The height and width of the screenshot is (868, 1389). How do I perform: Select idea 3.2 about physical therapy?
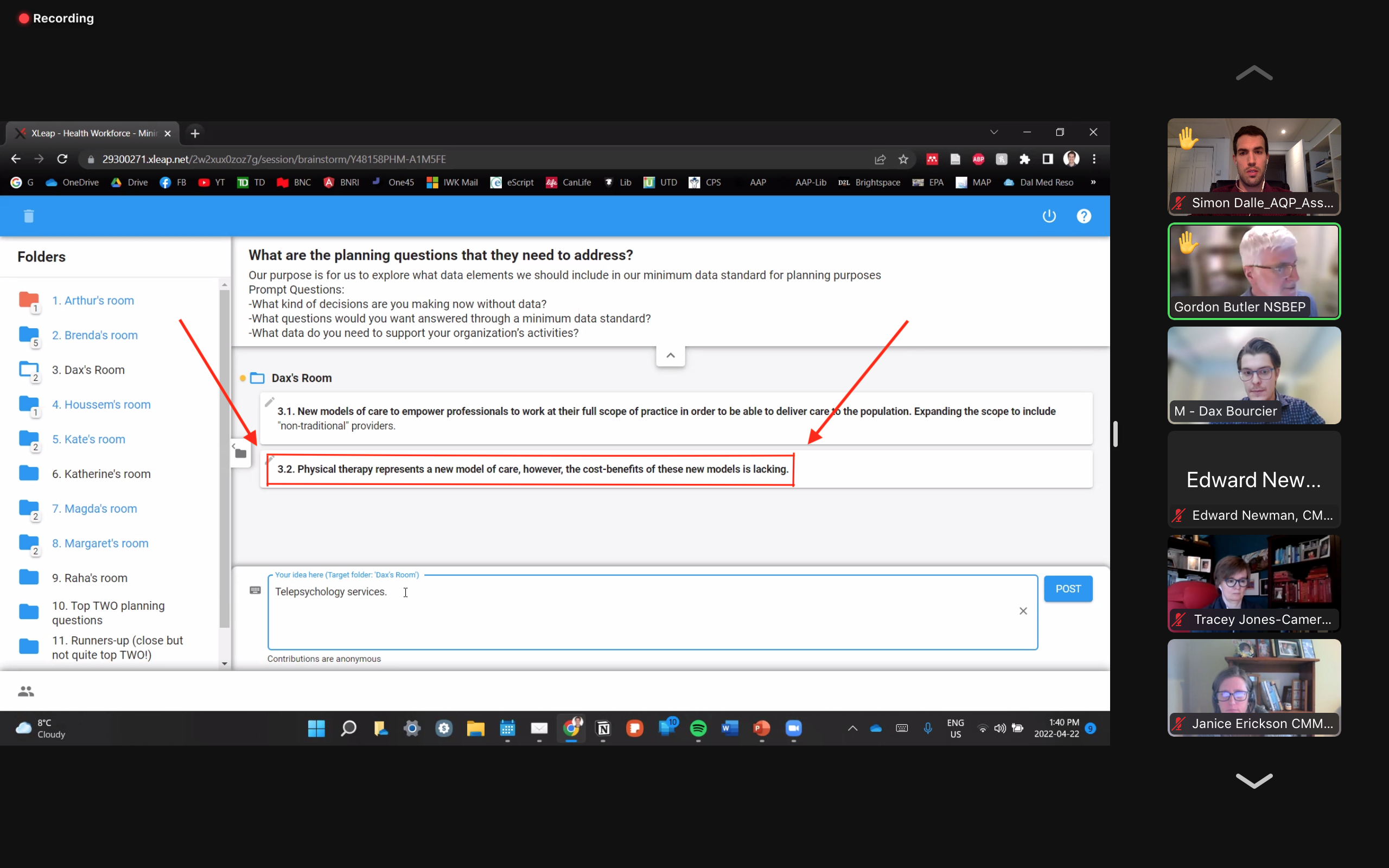pyautogui.click(x=676, y=469)
